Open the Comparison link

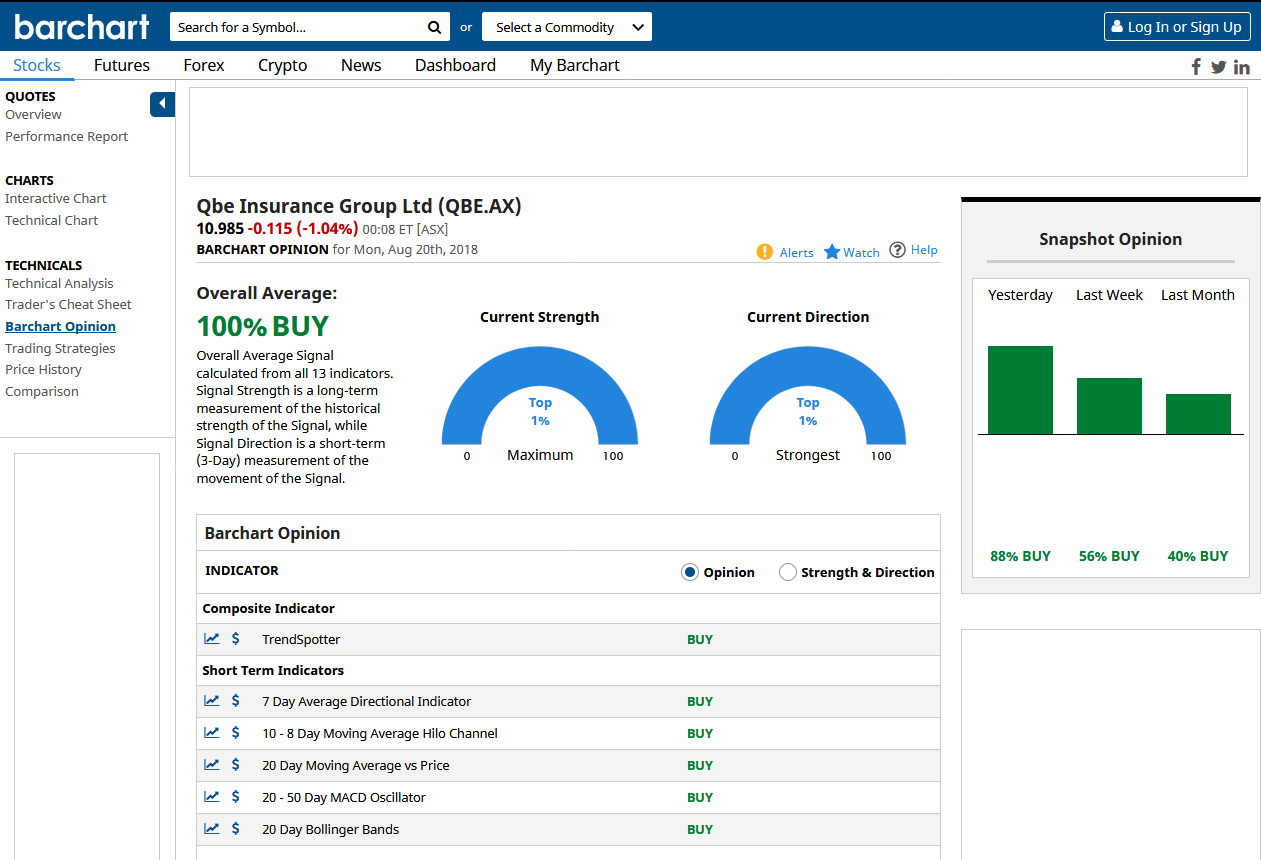point(42,391)
